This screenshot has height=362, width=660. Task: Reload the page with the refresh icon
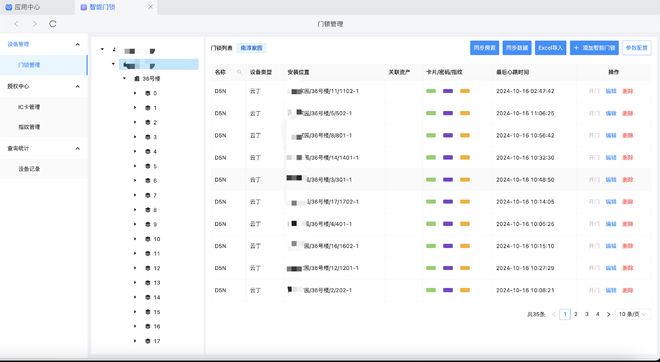coord(53,24)
